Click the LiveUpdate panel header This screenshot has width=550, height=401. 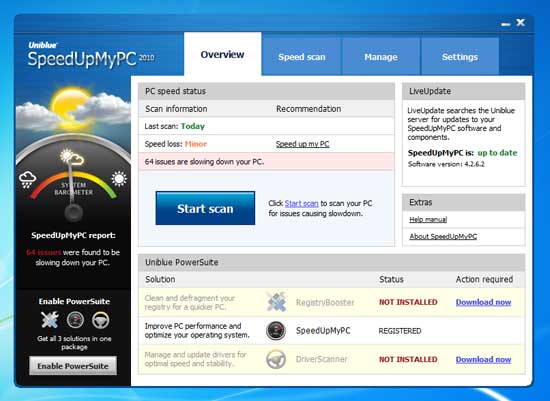click(464, 91)
